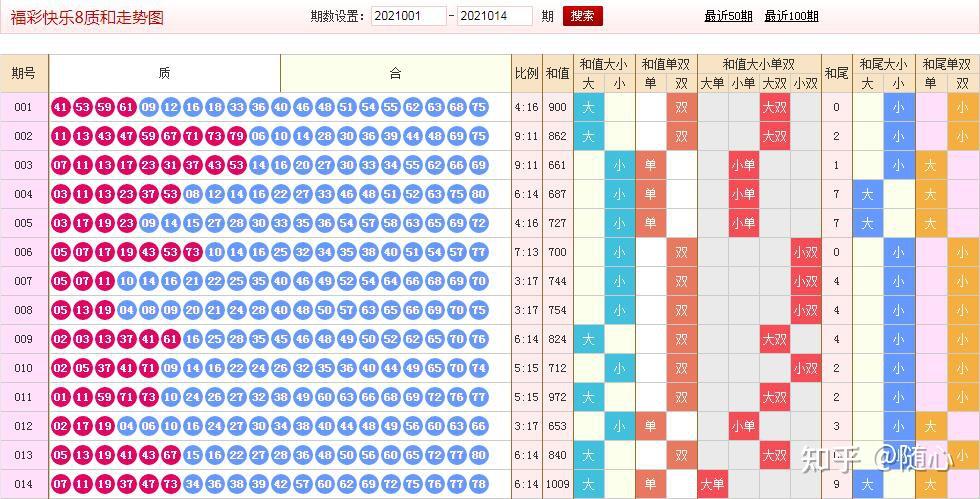The width and height of the screenshot is (980, 499).
Task: Click ball 01 in row 011
Action: point(61,397)
